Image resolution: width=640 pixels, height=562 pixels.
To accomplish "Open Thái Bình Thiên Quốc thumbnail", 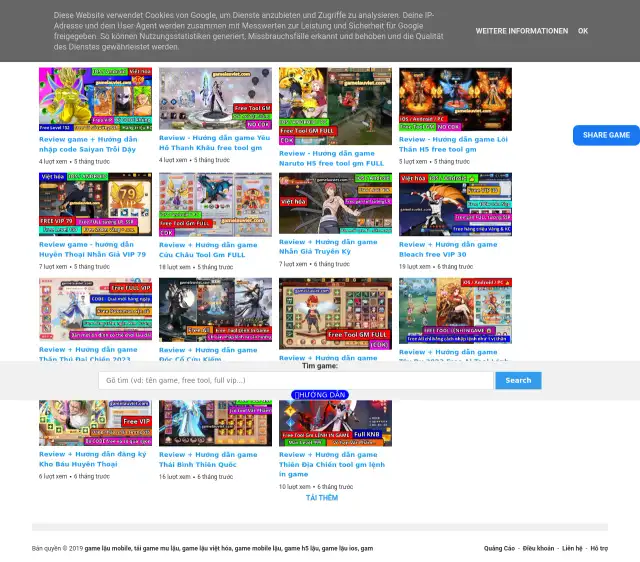I will [215, 423].
